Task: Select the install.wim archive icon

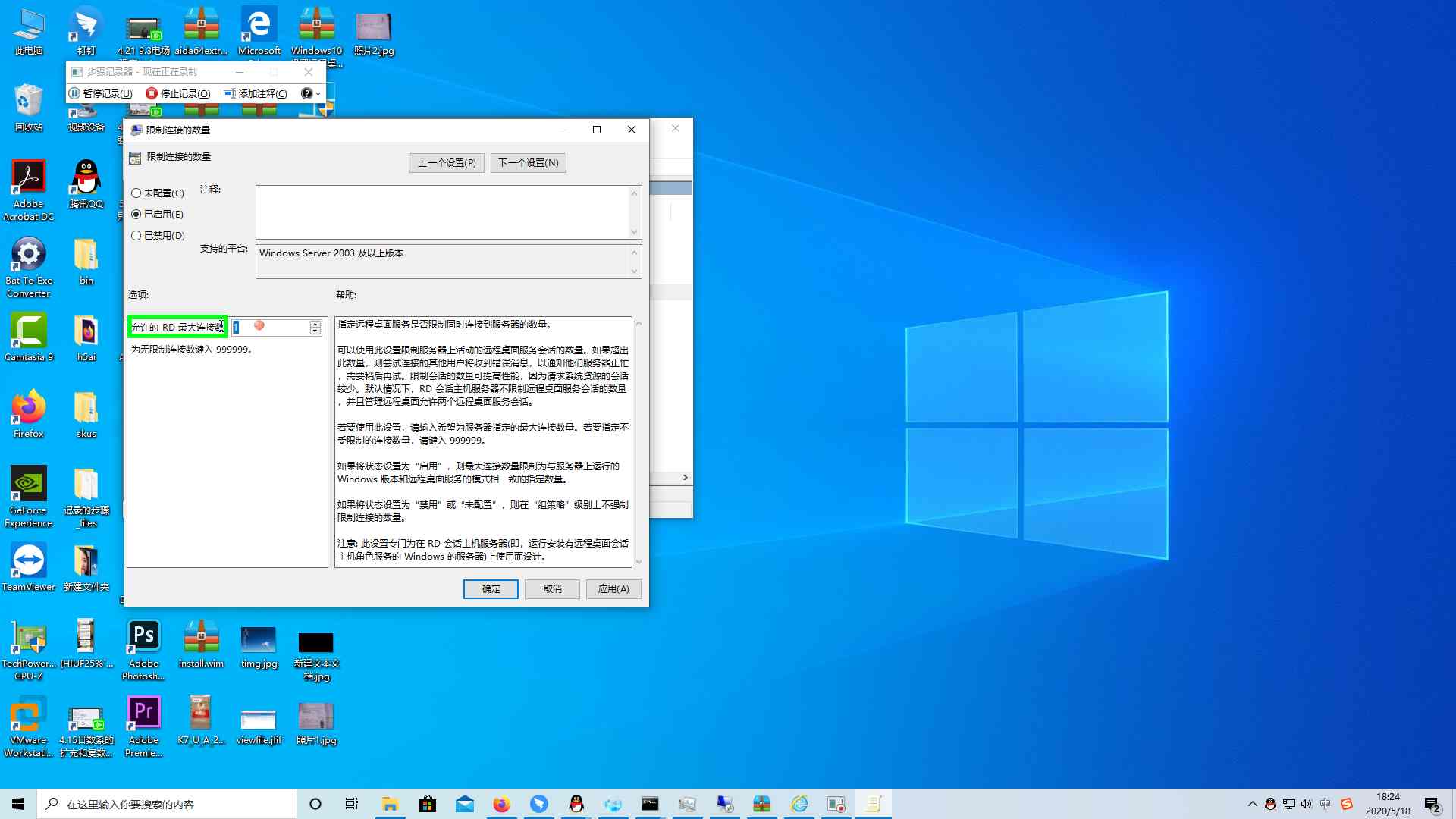Action: coord(202,645)
